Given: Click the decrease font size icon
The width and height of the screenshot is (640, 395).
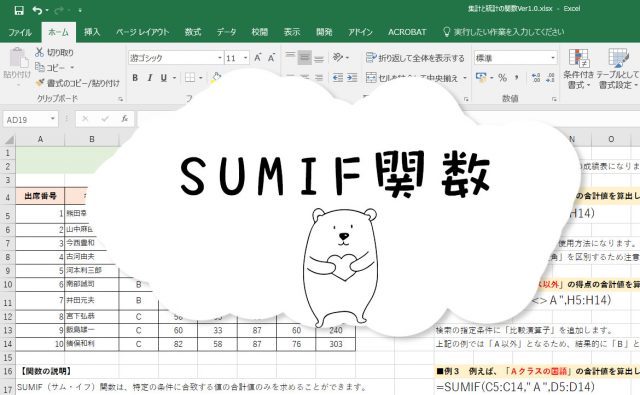Looking at the screenshot, I should 271,58.
